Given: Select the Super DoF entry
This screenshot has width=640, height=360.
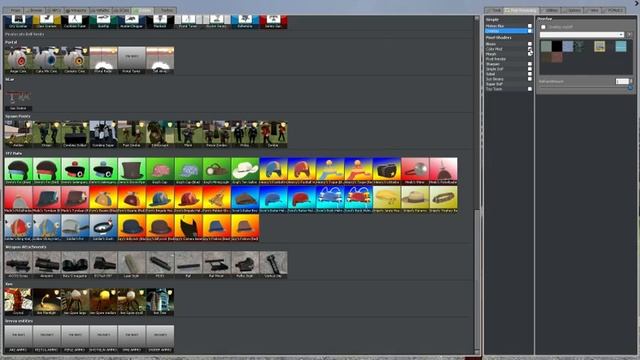Looking at the screenshot, I should [x=509, y=84].
